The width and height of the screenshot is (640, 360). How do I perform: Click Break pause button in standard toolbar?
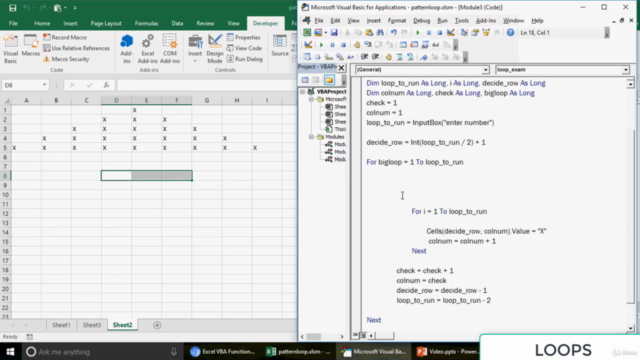click(429, 33)
